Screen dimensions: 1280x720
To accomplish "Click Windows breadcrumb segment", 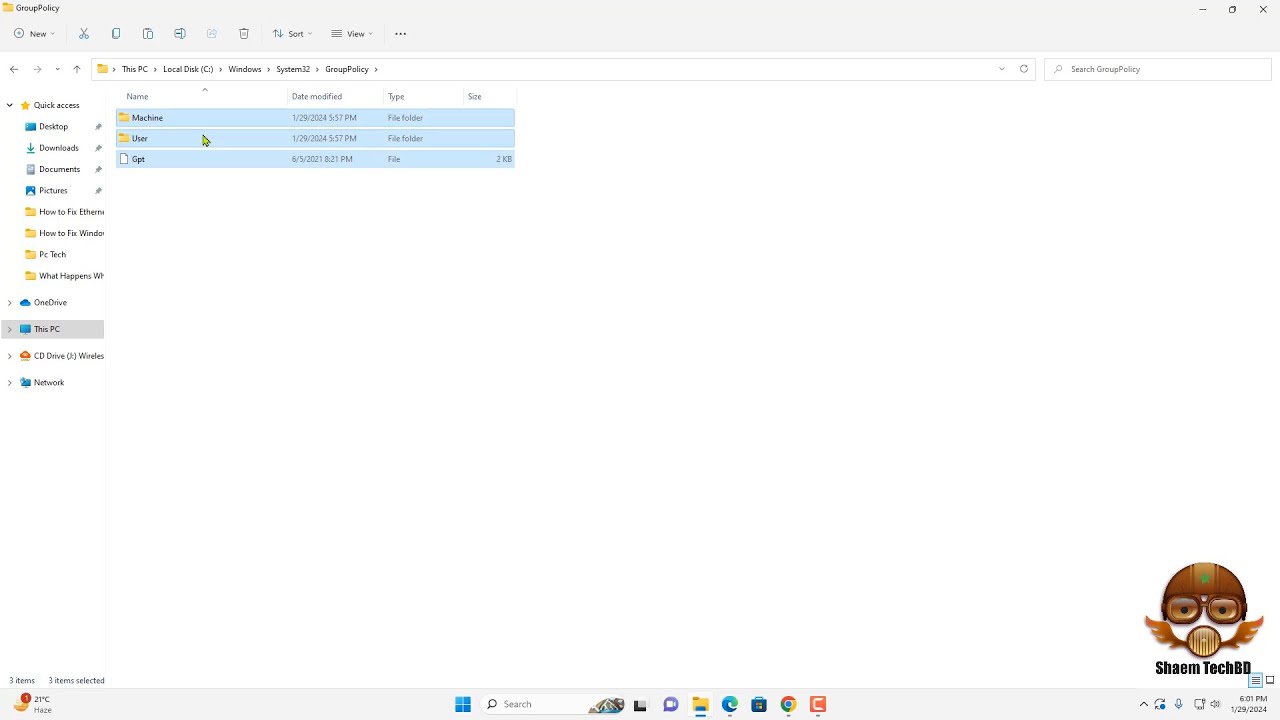I will [244, 69].
